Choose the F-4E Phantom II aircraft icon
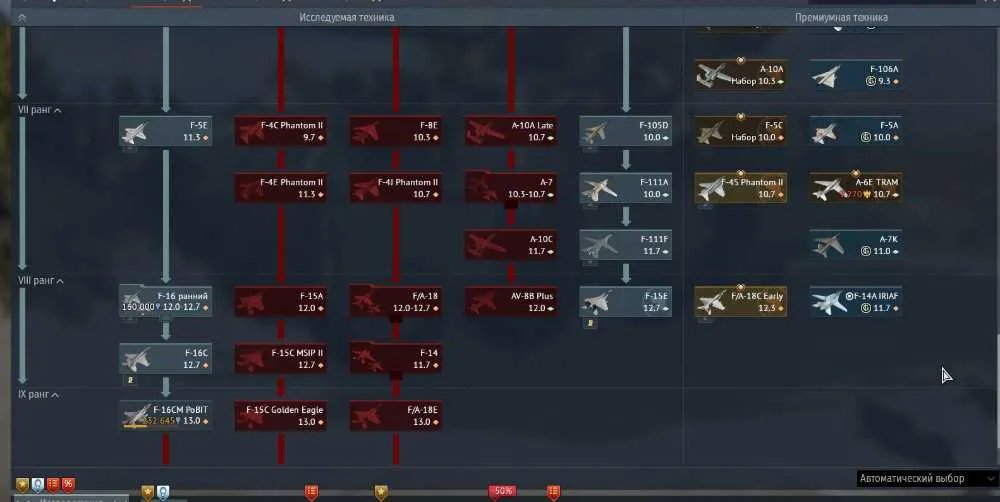Screen dimensions: 1000x502 click(x=250, y=189)
